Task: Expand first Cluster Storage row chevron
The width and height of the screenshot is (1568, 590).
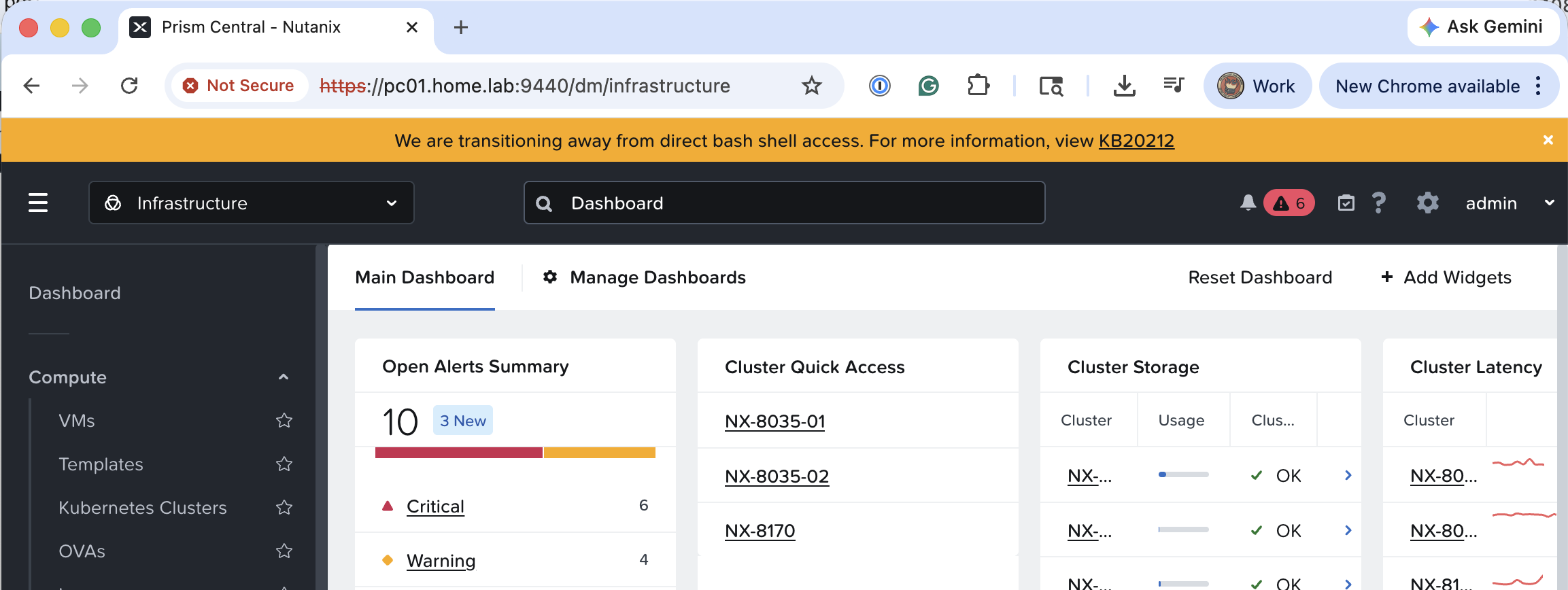Action: 1348,475
